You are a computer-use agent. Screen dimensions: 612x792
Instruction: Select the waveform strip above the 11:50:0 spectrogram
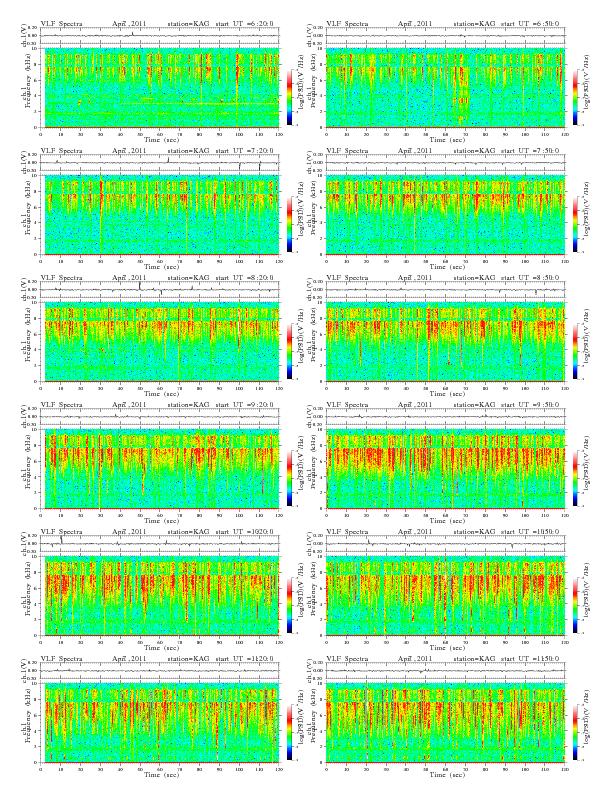point(445,671)
